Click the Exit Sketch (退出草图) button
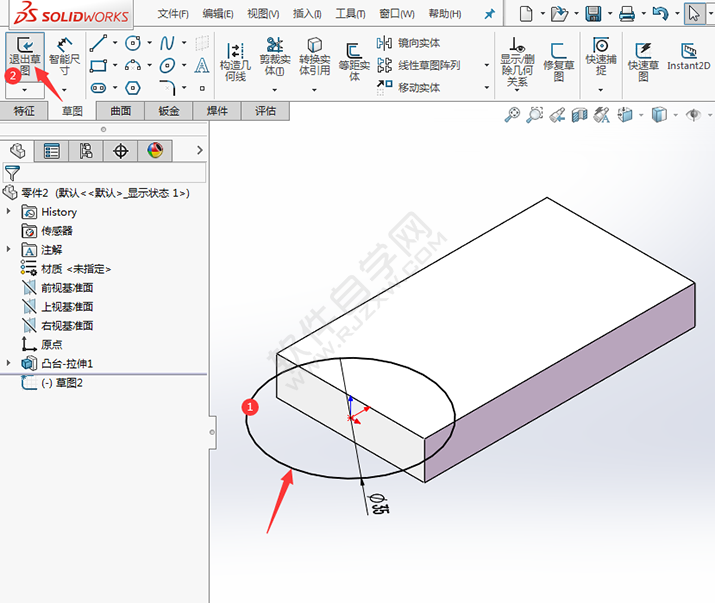This screenshot has width=715, height=603. point(25,57)
